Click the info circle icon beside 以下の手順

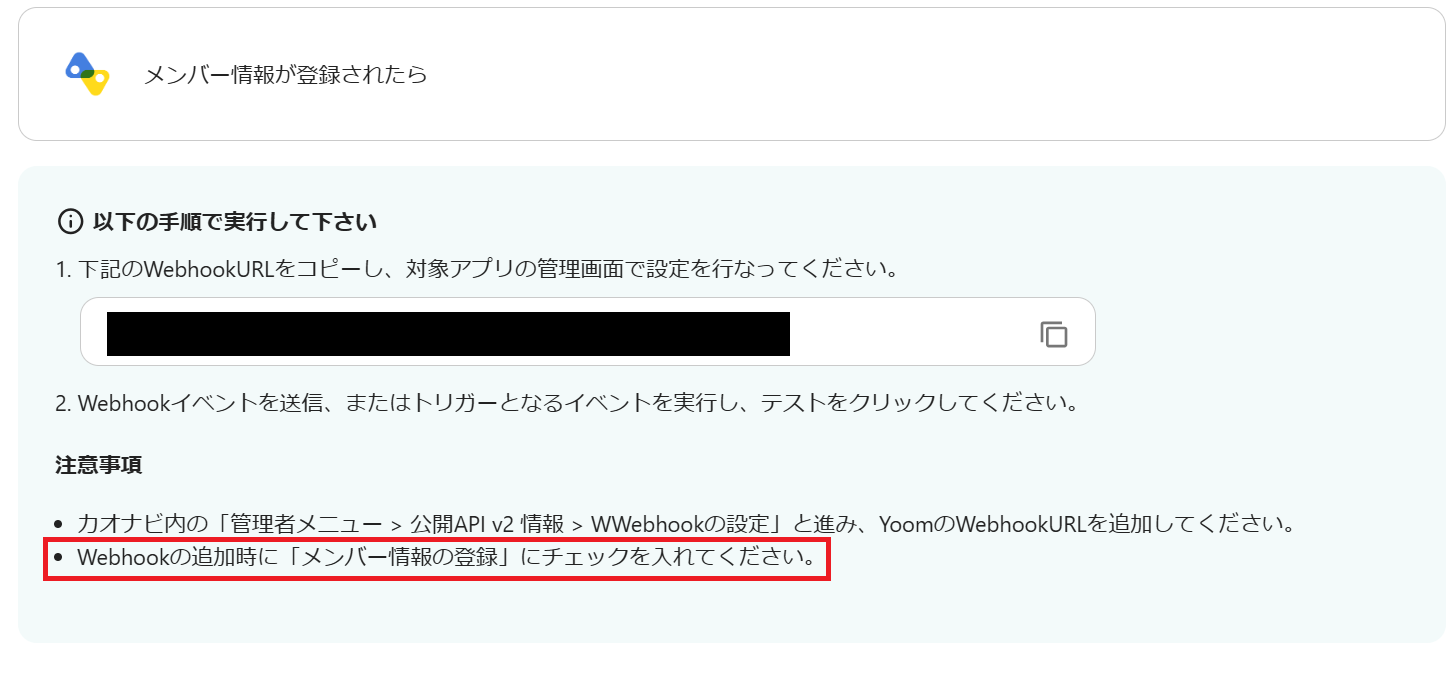(x=69, y=221)
